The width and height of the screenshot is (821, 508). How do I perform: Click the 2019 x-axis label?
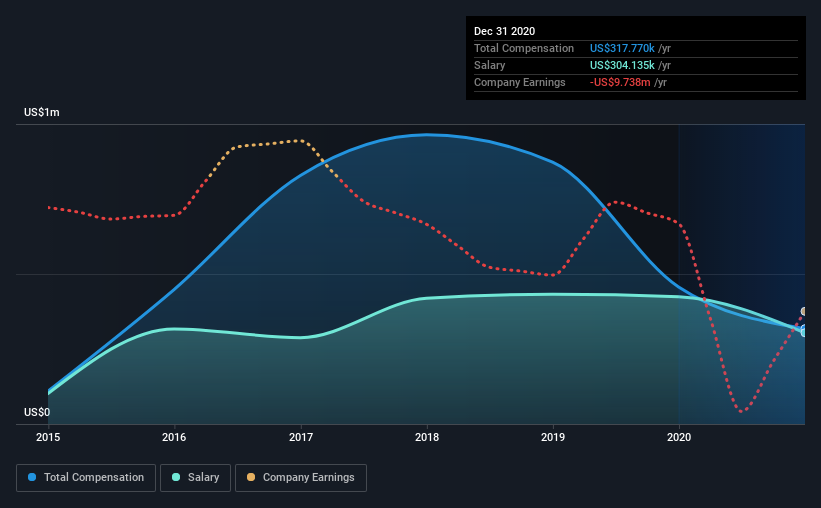[x=553, y=437]
